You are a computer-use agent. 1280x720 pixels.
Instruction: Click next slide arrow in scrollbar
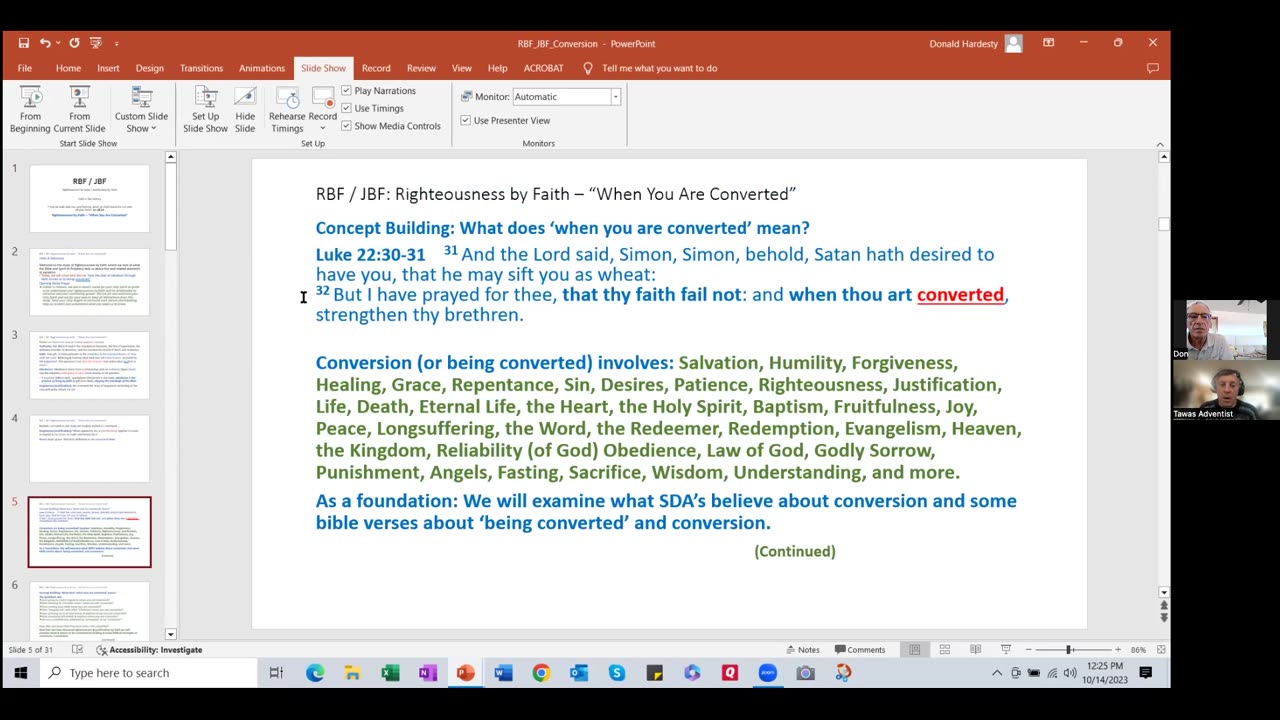1163,618
